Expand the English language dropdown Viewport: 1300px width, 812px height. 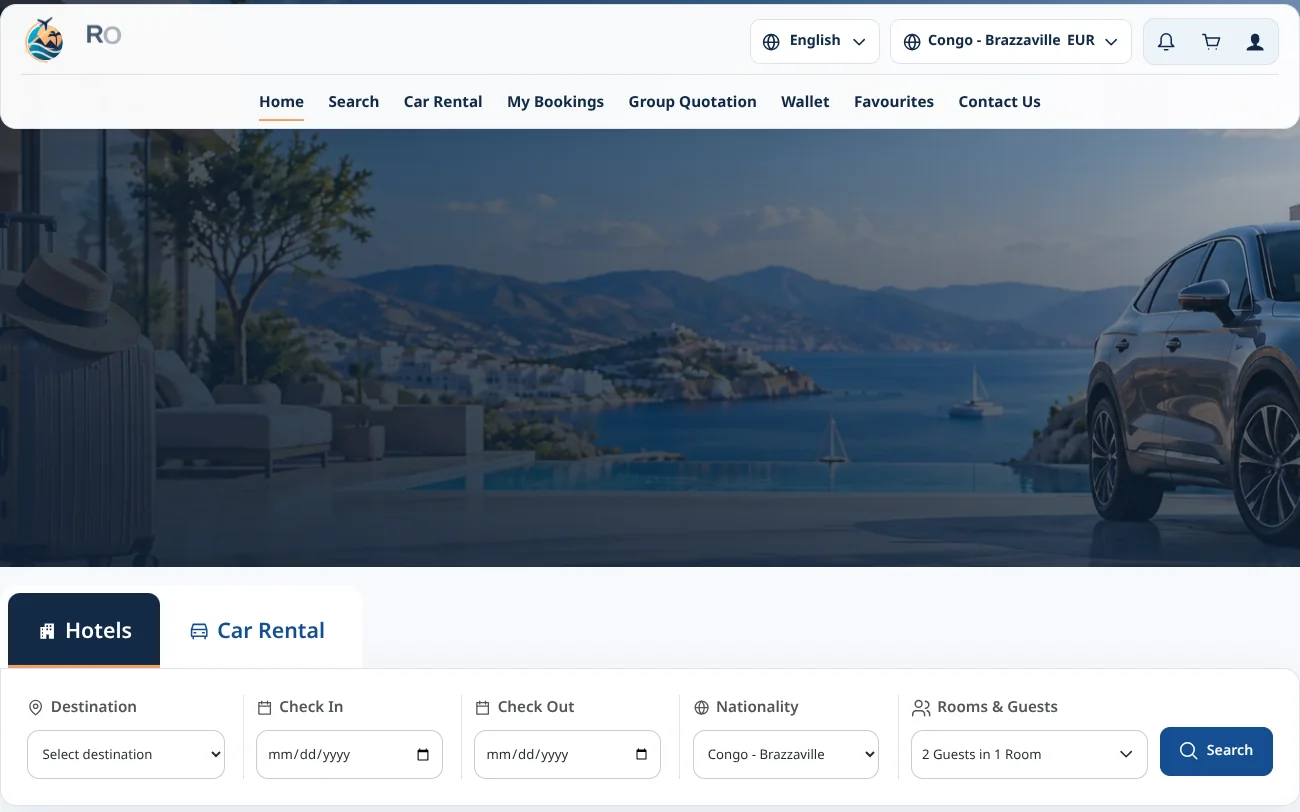click(x=815, y=42)
